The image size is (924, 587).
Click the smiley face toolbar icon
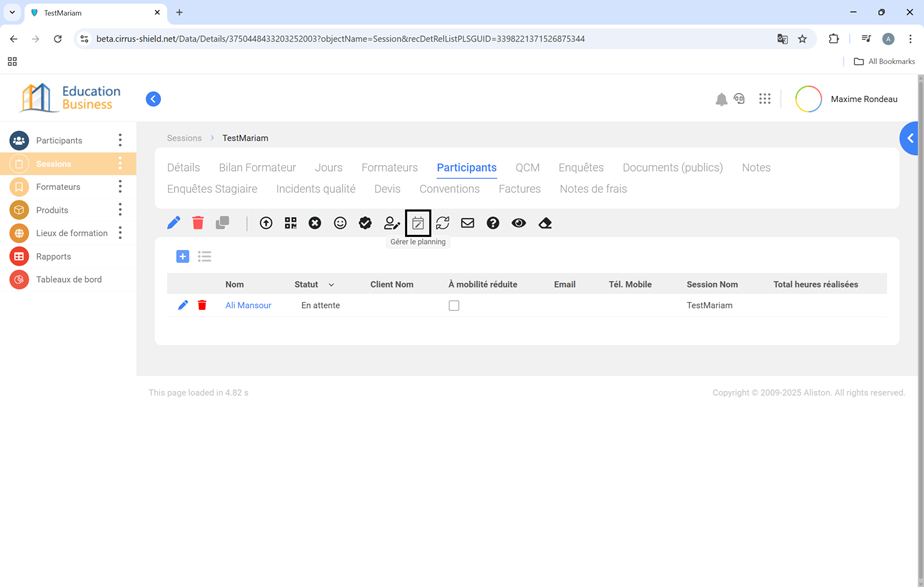340,223
